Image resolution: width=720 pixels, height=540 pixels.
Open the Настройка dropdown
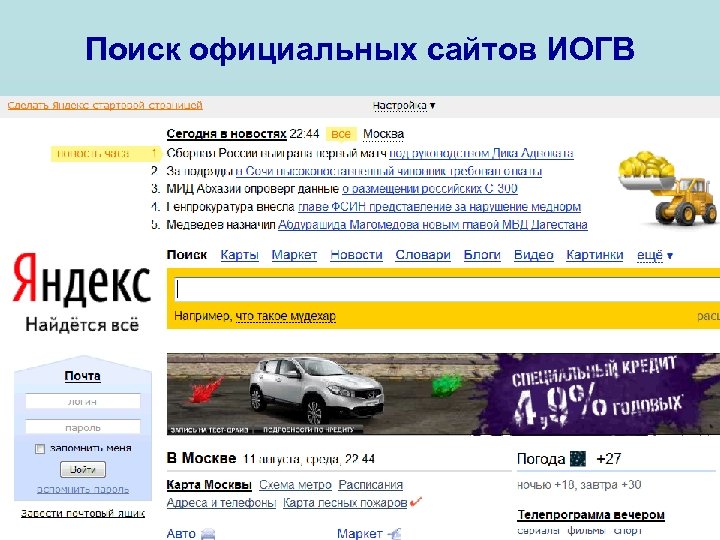pos(404,106)
